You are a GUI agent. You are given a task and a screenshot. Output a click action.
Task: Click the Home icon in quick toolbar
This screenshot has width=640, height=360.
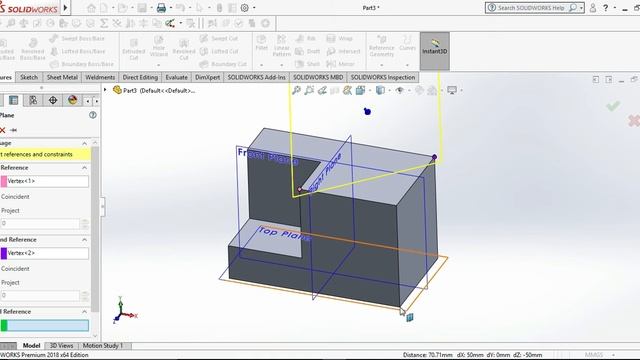click(x=91, y=8)
